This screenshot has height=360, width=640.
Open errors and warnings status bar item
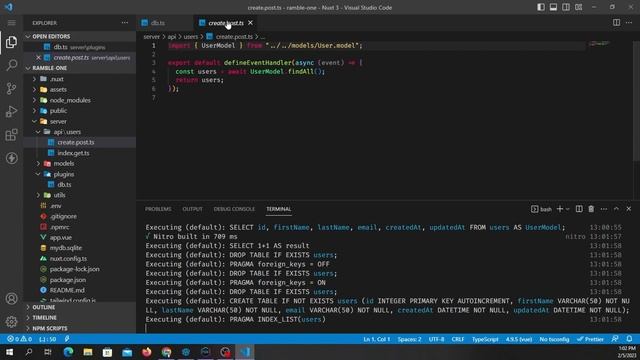pos(19,339)
